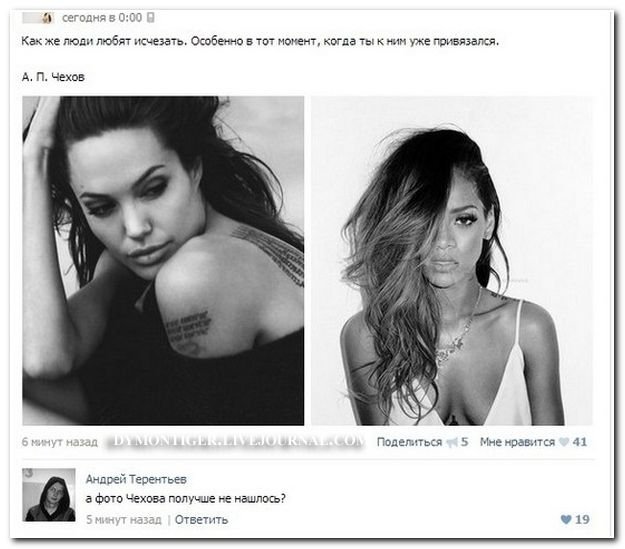The image size is (625, 549).
Task: View the post's 41 likes count
Action: (580, 442)
